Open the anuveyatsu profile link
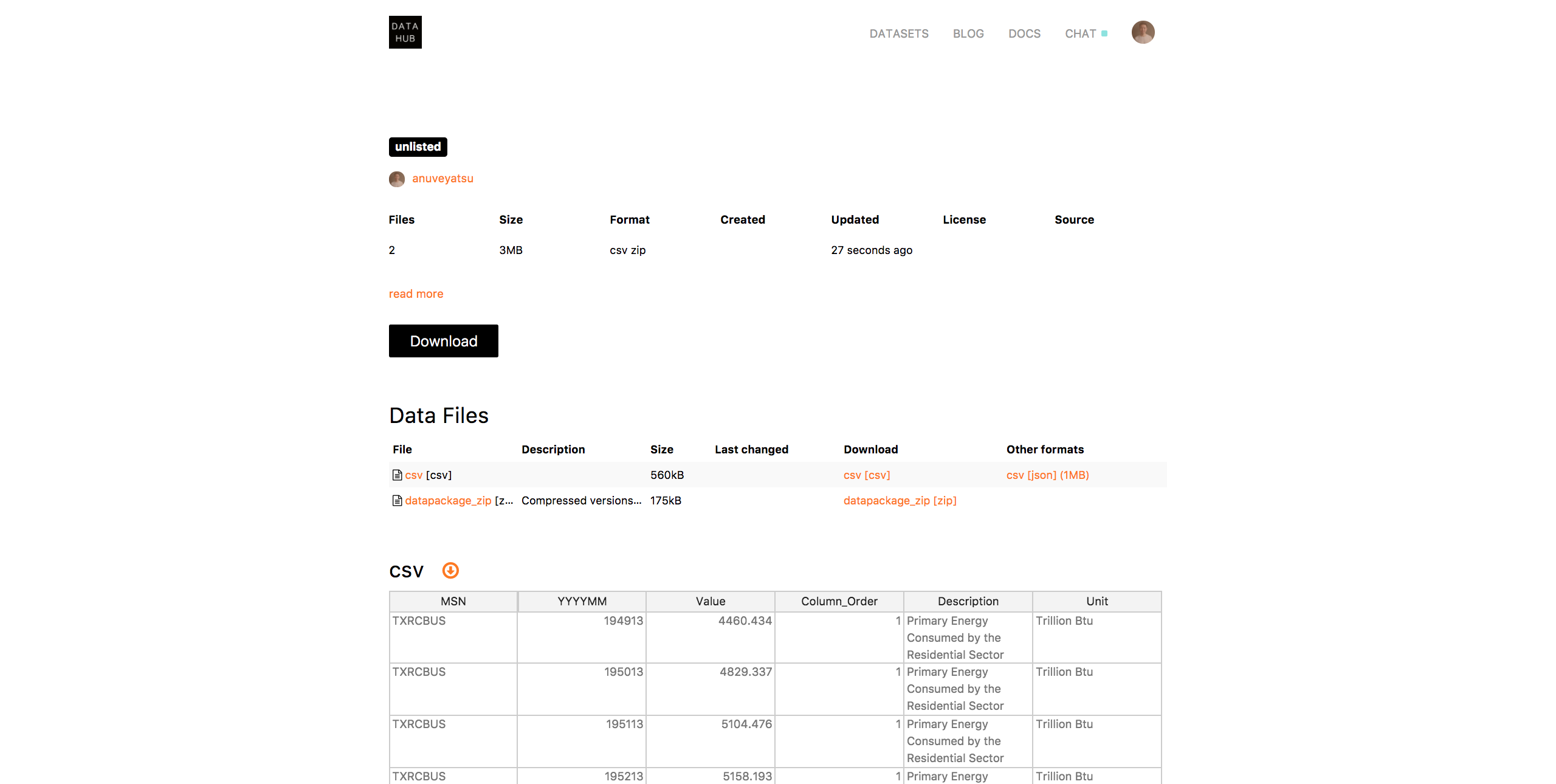The height and width of the screenshot is (784, 1556). click(442, 179)
